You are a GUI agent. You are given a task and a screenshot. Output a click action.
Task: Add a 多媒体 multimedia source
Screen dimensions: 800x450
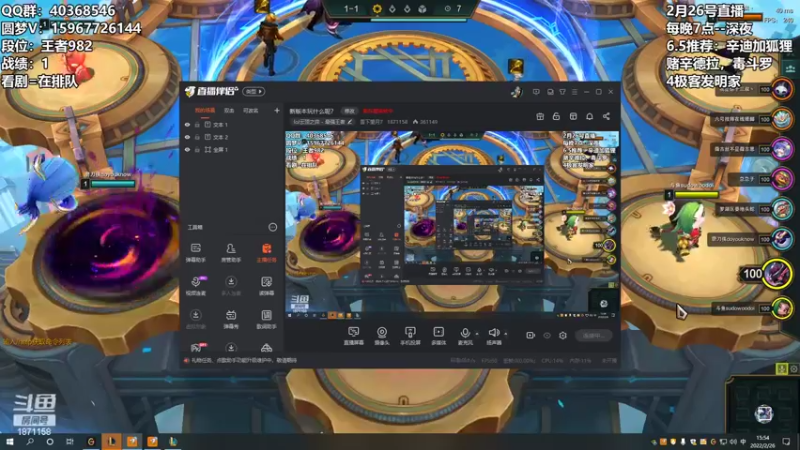(438, 336)
